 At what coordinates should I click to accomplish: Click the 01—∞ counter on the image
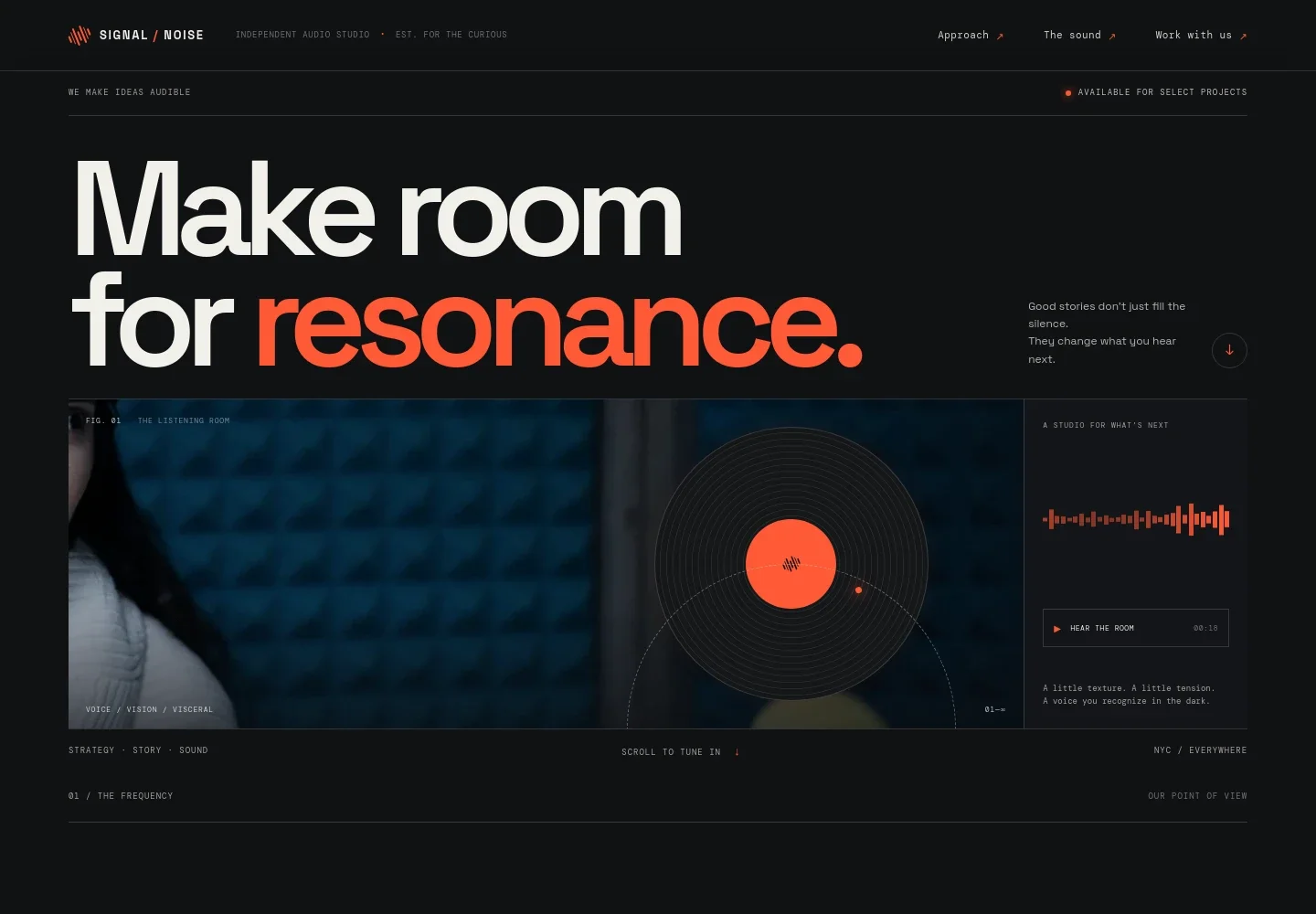click(x=995, y=709)
